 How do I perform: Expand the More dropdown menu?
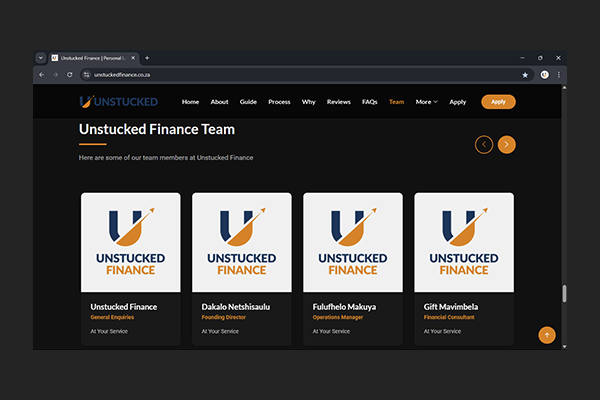point(427,102)
